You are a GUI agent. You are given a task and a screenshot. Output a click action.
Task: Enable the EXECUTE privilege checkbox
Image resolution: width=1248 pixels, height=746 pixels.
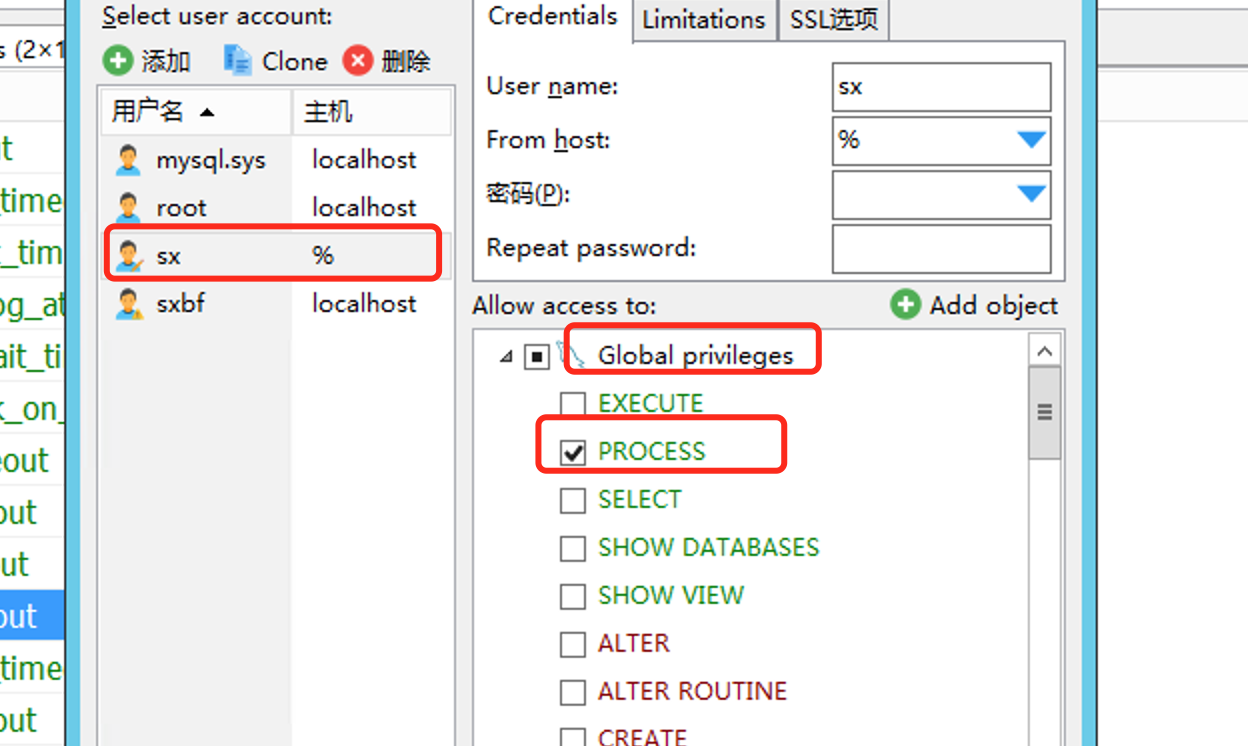[573, 404]
